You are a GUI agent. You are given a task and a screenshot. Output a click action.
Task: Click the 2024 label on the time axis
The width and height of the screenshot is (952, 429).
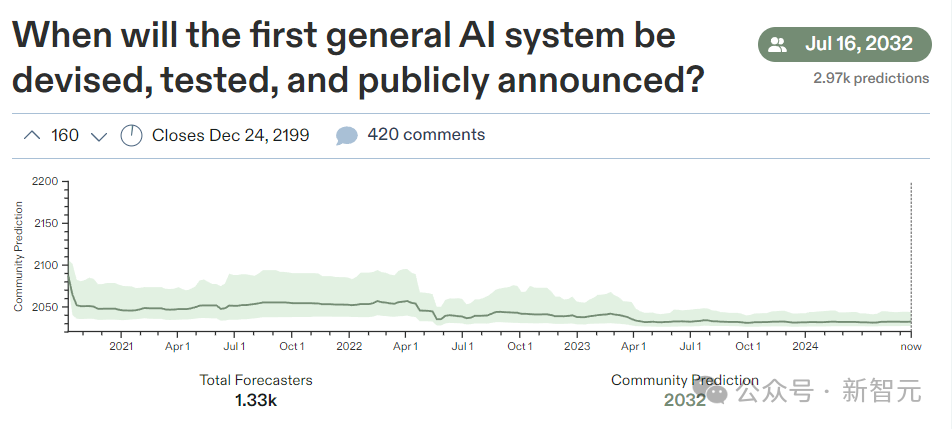click(805, 346)
